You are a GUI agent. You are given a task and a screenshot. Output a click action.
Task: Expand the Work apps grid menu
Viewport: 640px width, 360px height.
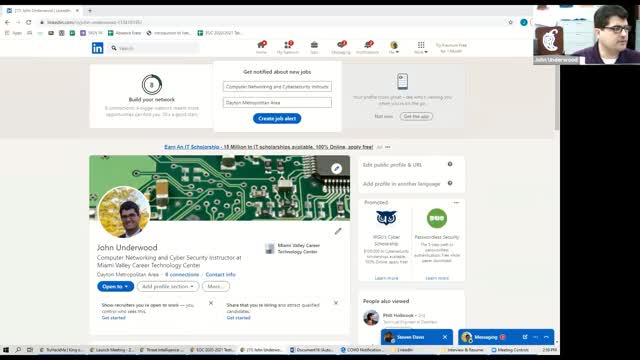(421, 47)
